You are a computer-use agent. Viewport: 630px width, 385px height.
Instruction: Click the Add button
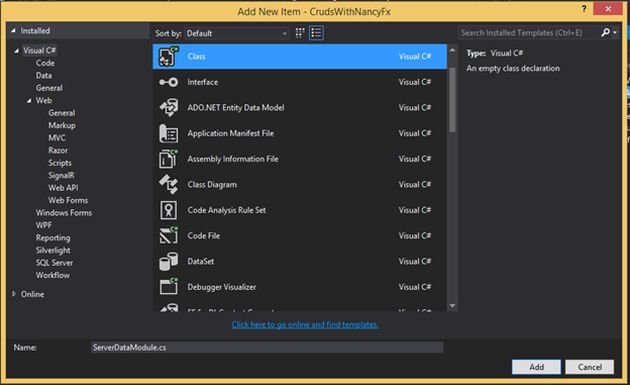(536, 367)
